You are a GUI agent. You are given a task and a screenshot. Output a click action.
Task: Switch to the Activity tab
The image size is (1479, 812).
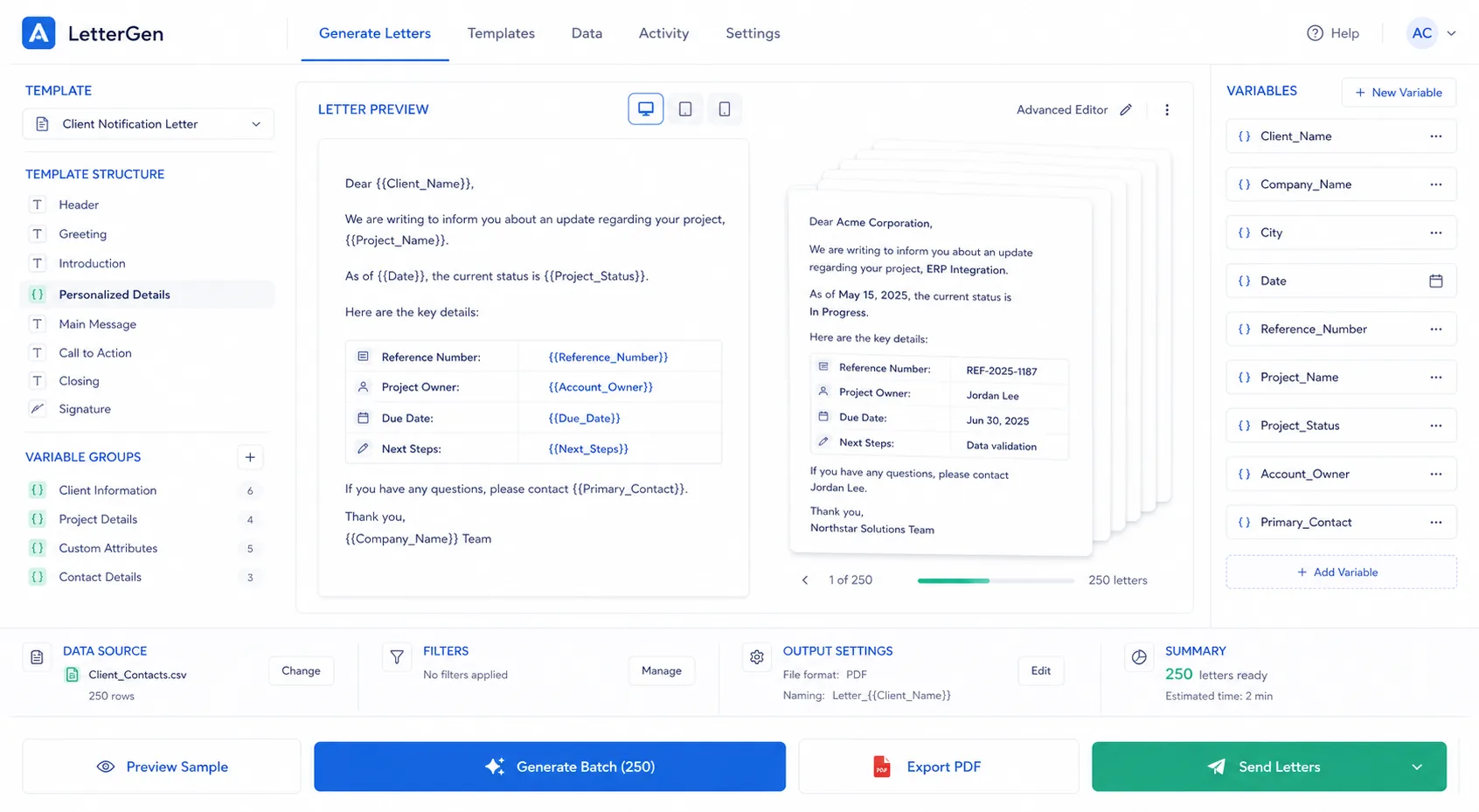[663, 33]
